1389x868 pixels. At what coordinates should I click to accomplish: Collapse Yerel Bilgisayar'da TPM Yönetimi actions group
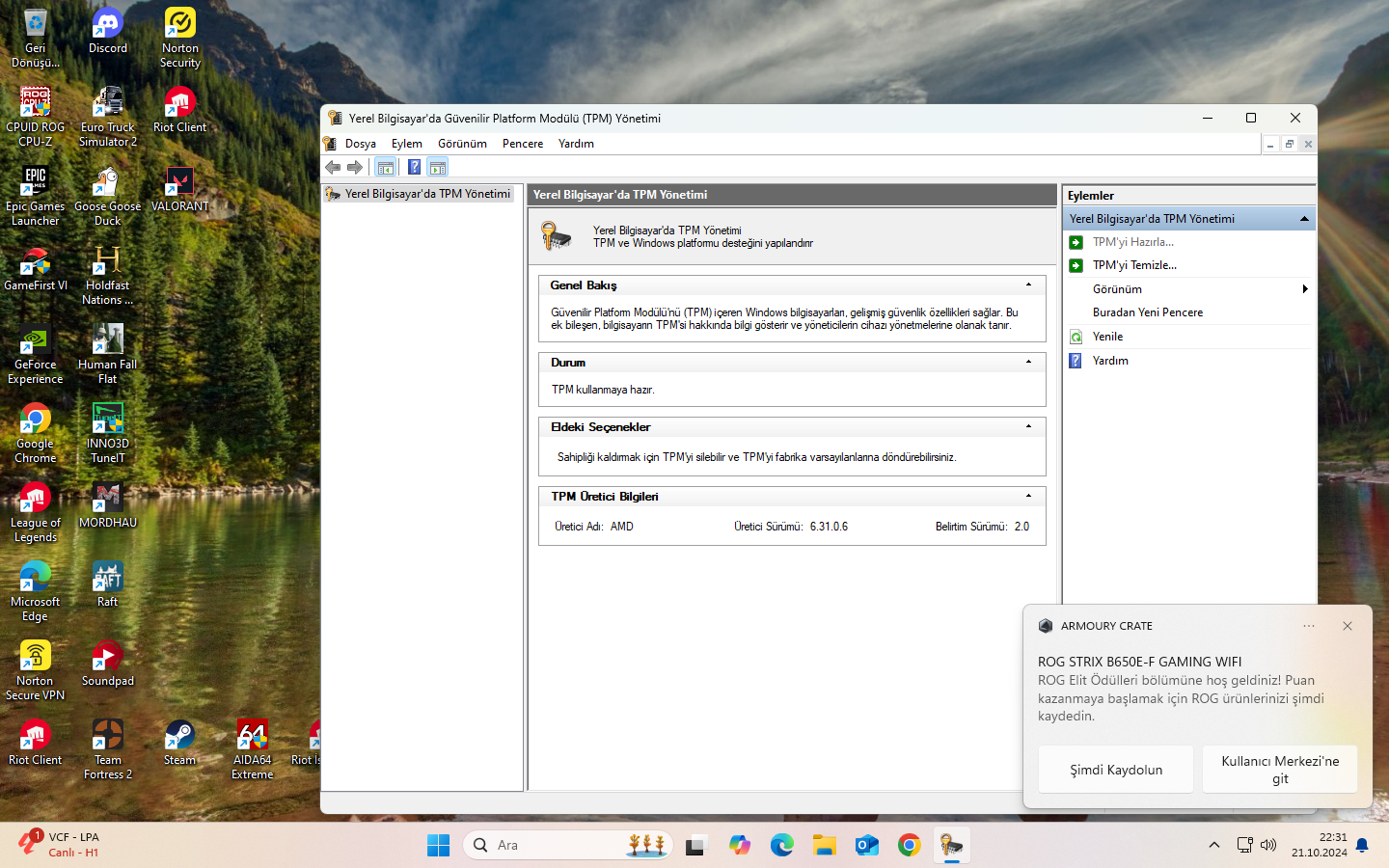point(1304,219)
